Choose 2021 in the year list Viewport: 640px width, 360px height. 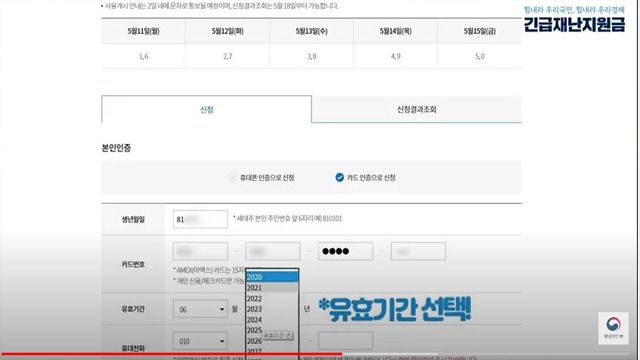click(x=272, y=288)
